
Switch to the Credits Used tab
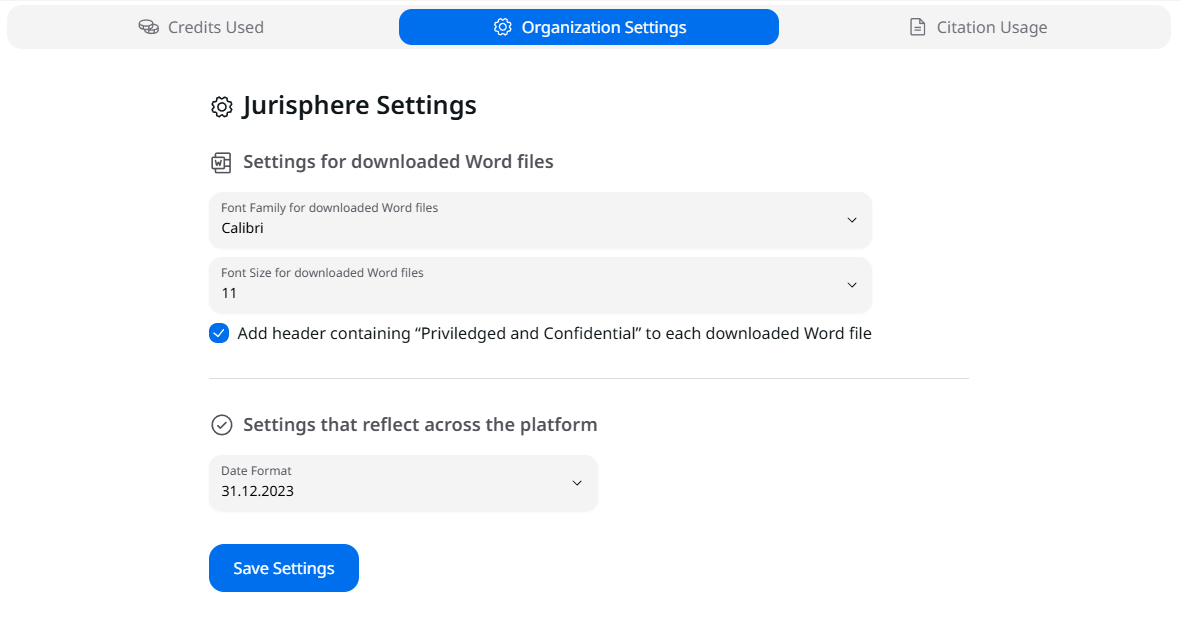pos(201,27)
